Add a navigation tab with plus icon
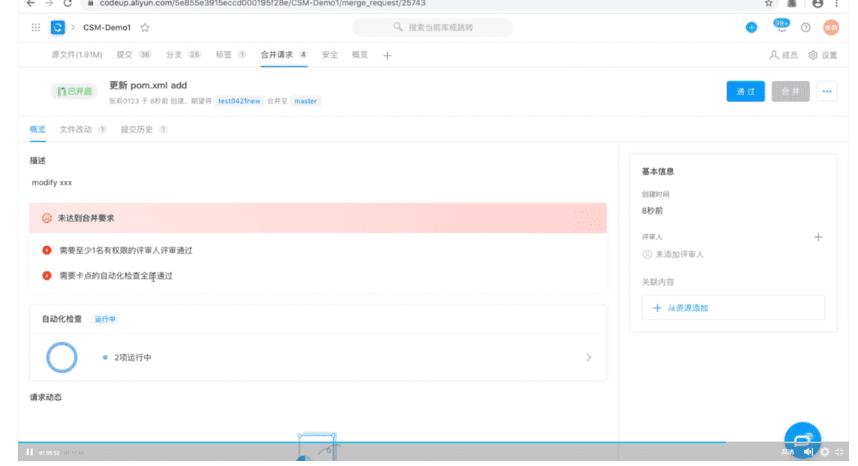Screen dimensions: 858x466 pos(387,55)
